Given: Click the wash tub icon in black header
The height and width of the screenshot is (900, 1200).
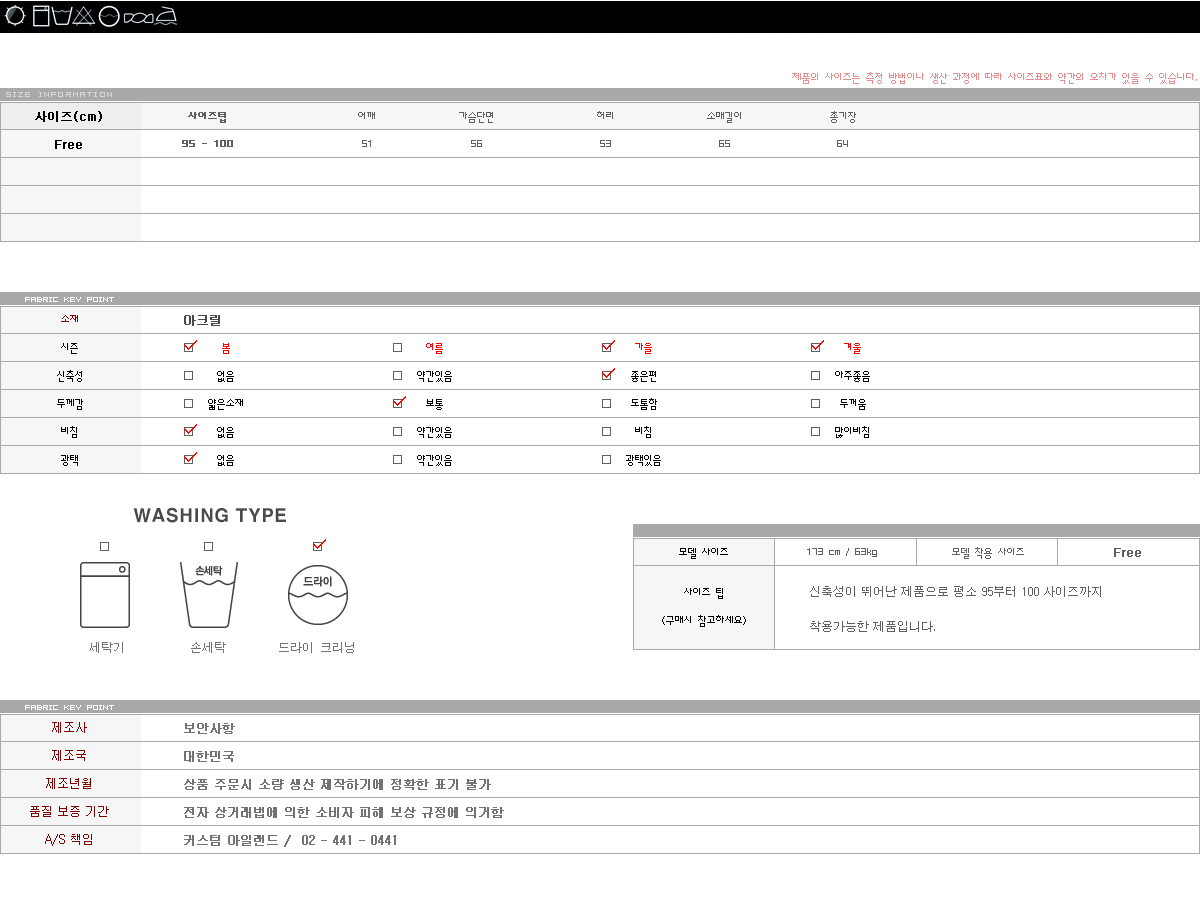Looking at the screenshot, I should (62, 16).
